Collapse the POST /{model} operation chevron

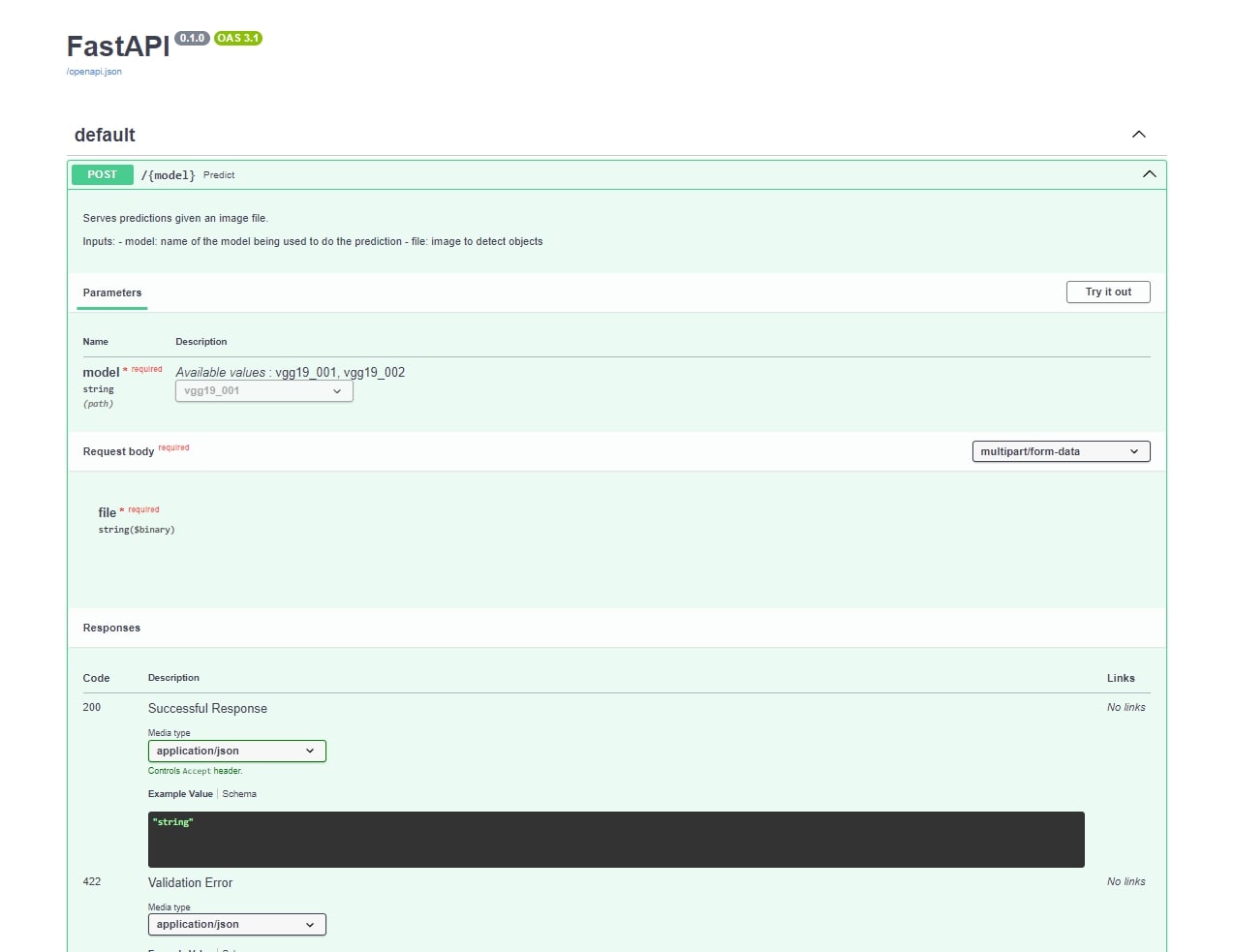pos(1149,174)
